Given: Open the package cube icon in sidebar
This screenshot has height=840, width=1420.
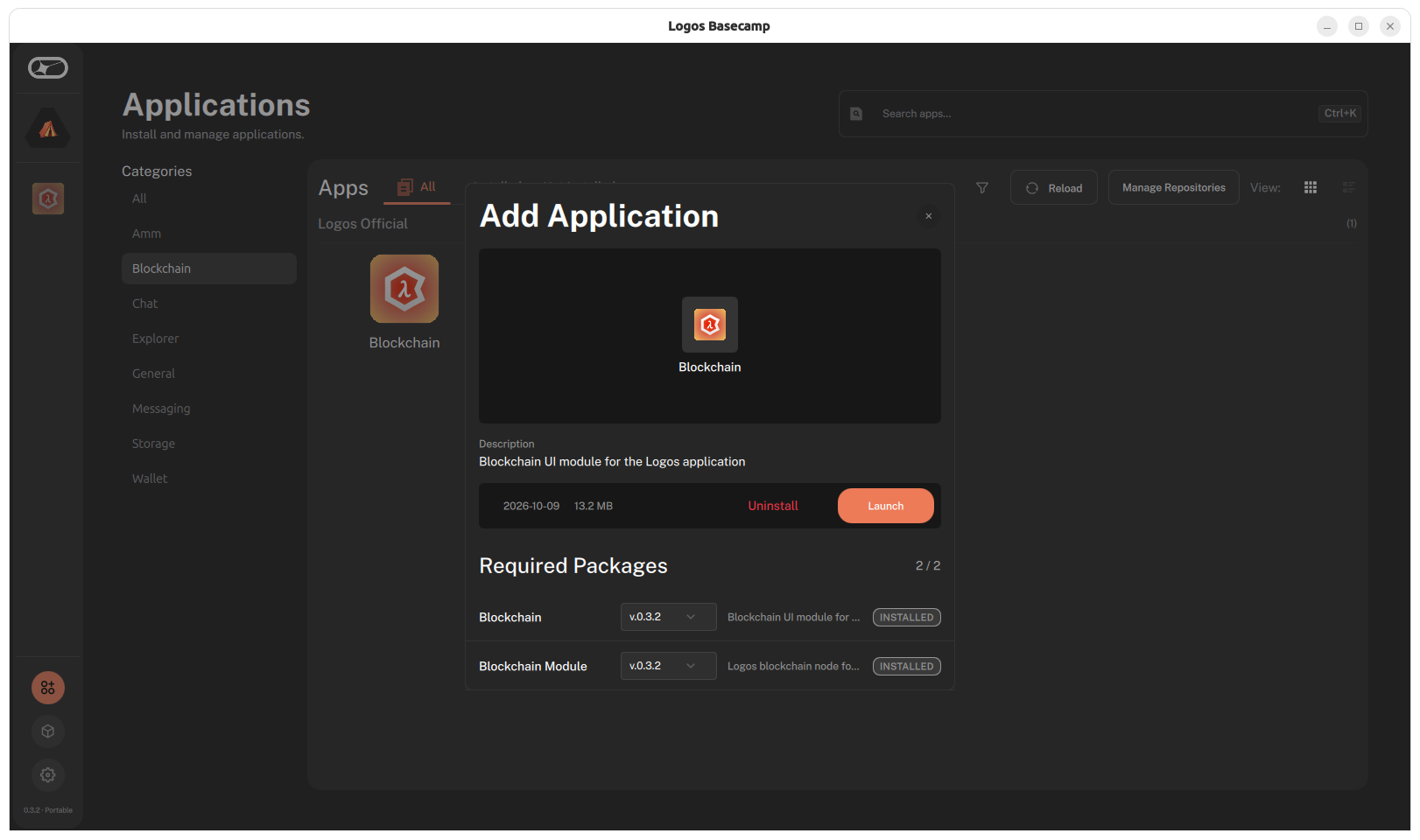Looking at the screenshot, I should click(48, 731).
